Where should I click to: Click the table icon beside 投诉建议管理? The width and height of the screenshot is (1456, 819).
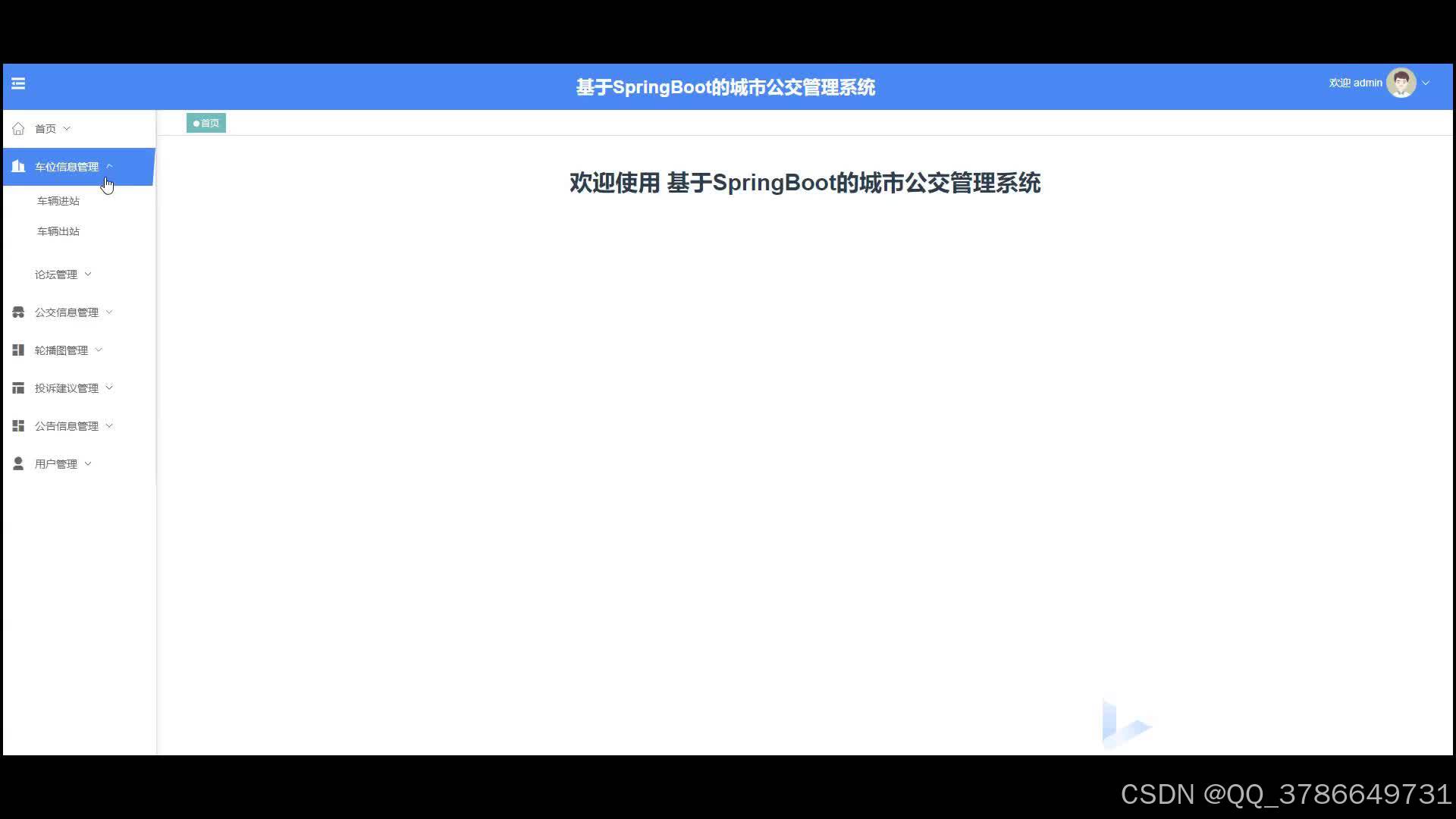point(18,388)
